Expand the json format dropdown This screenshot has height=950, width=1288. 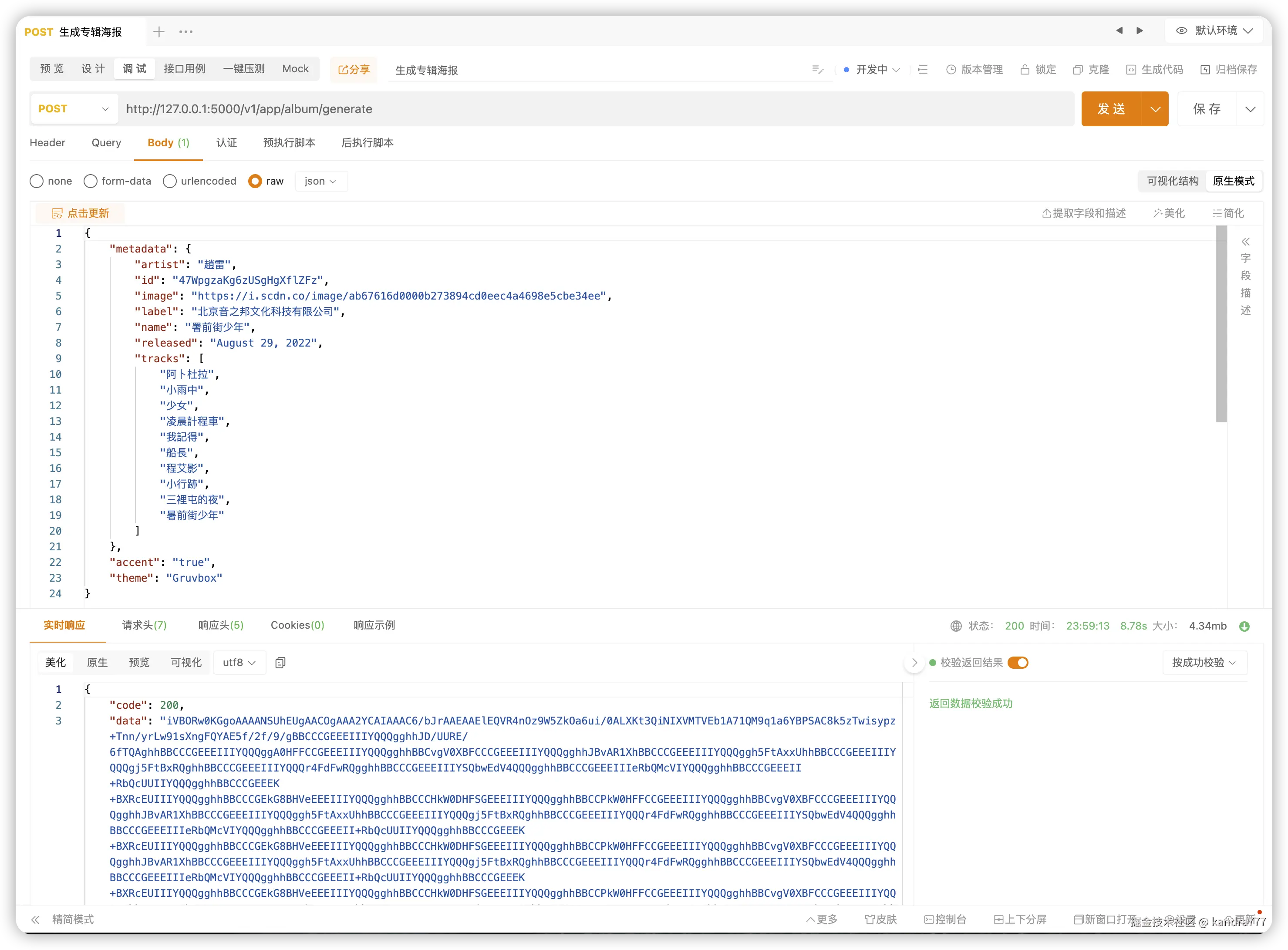point(321,181)
